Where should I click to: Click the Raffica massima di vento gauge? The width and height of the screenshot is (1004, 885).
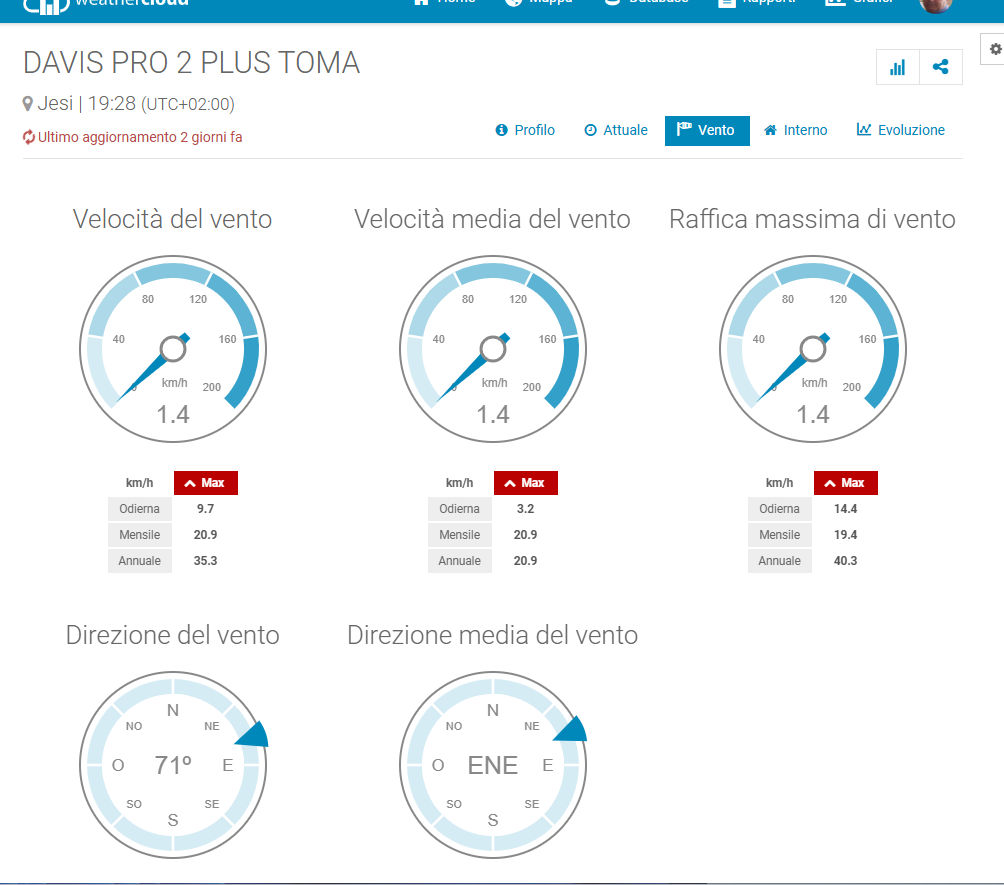point(813,348)
